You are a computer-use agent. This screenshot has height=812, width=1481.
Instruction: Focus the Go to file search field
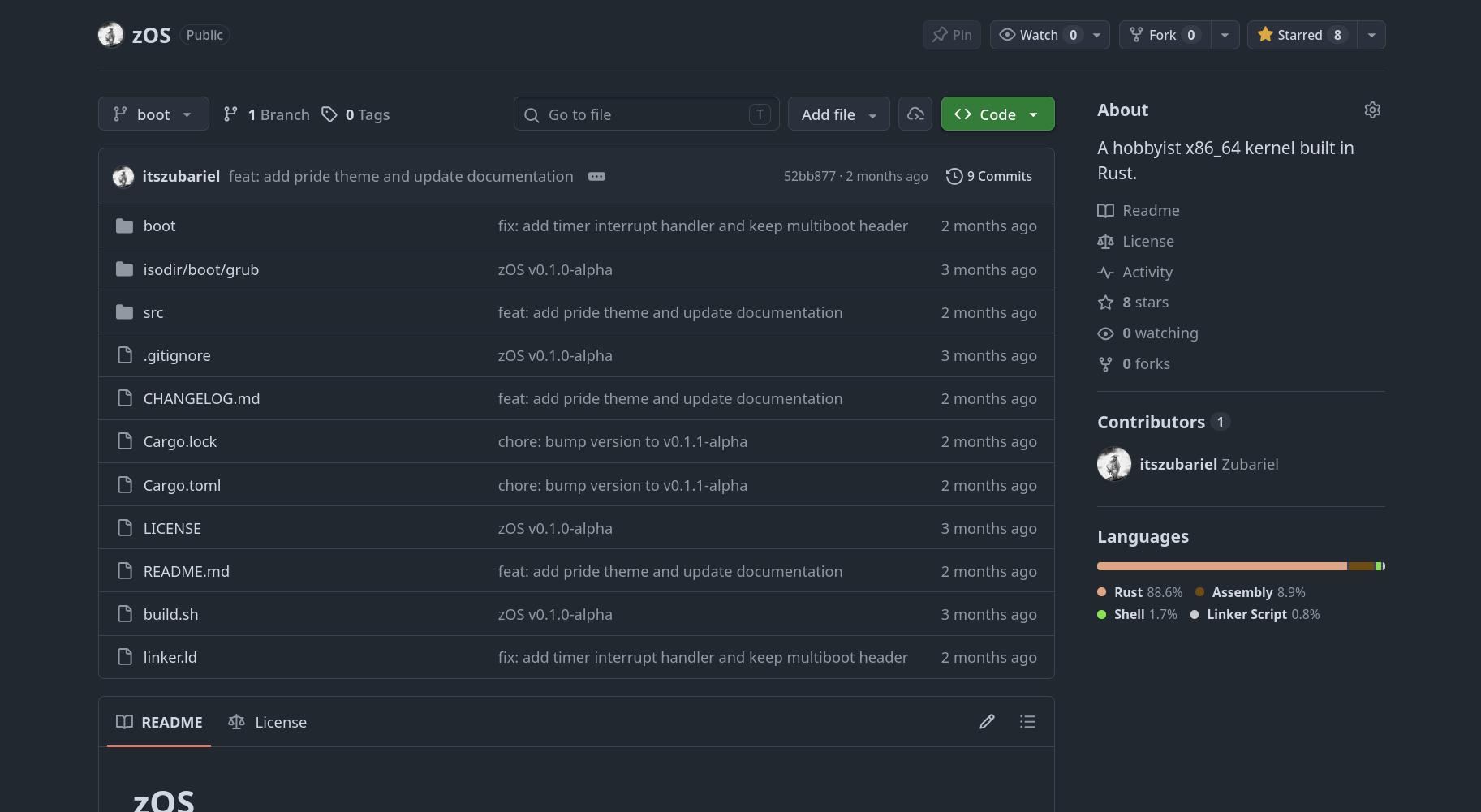click(647, 114)
